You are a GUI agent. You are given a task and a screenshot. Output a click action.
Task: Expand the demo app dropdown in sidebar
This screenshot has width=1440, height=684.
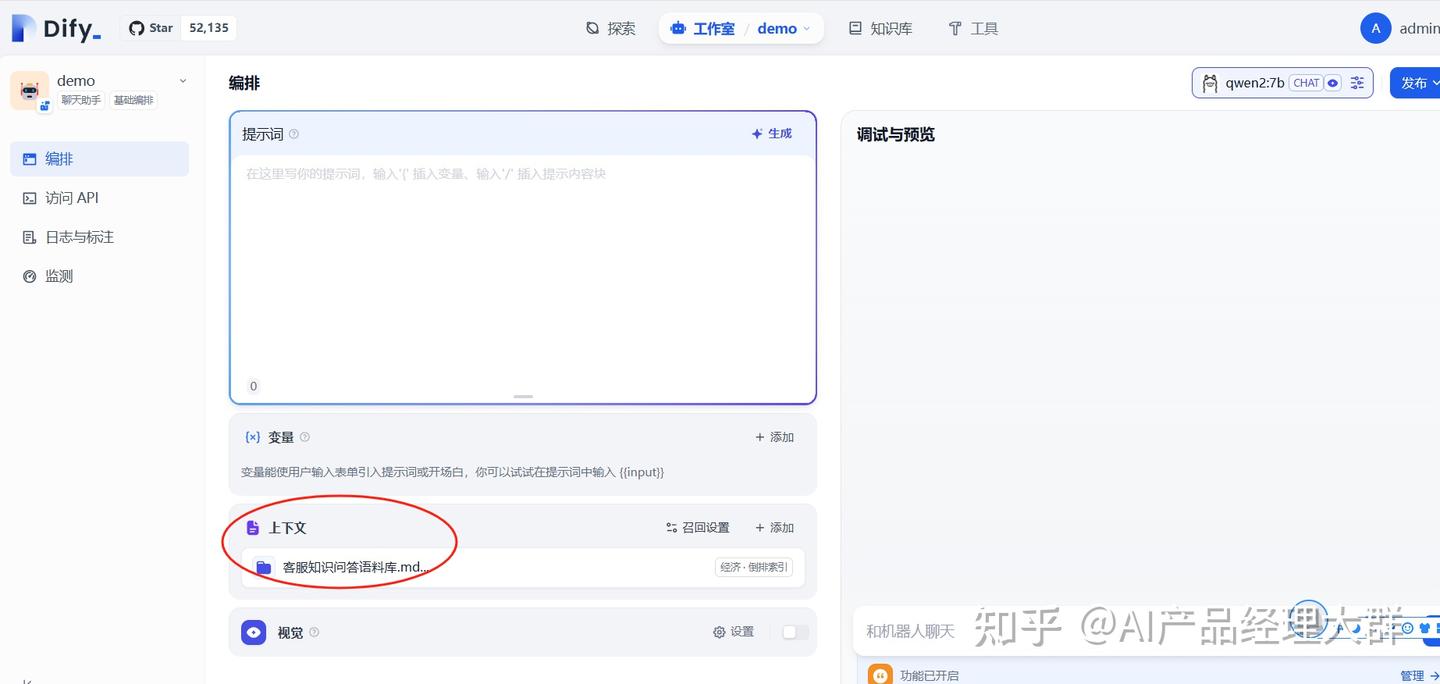tap(182, 81)
